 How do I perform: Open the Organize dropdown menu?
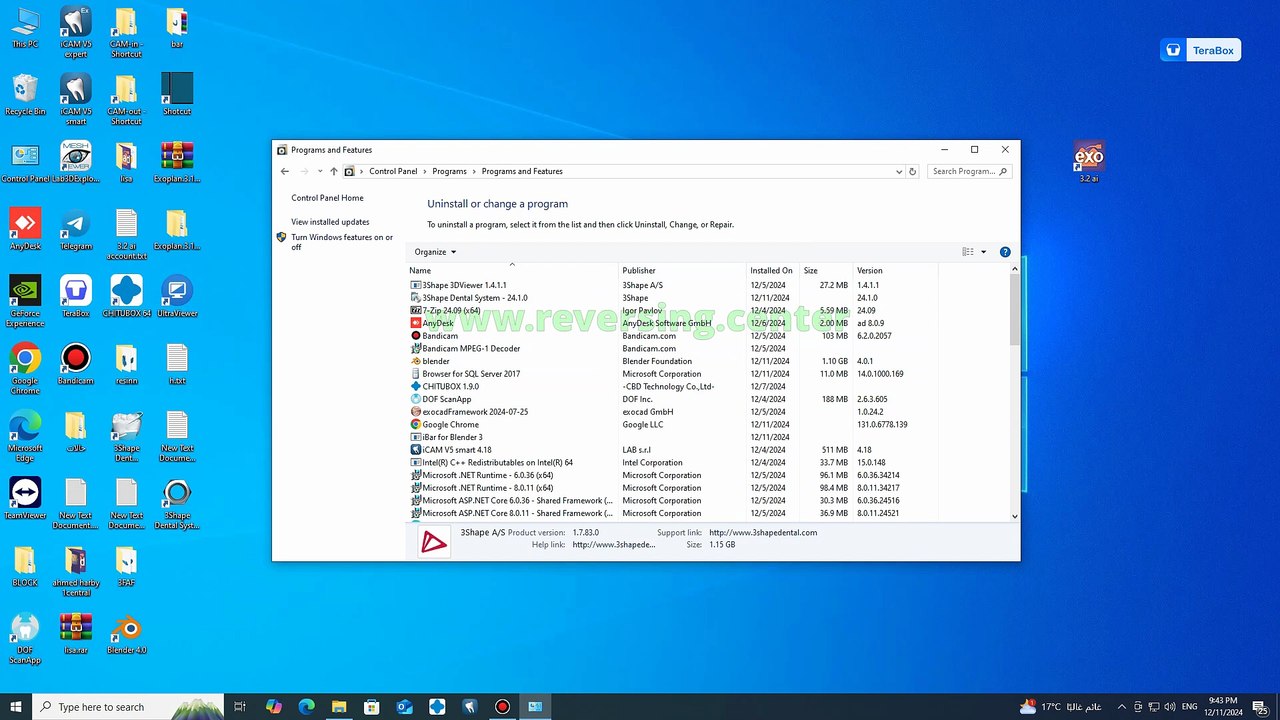(x=435, y=252)
